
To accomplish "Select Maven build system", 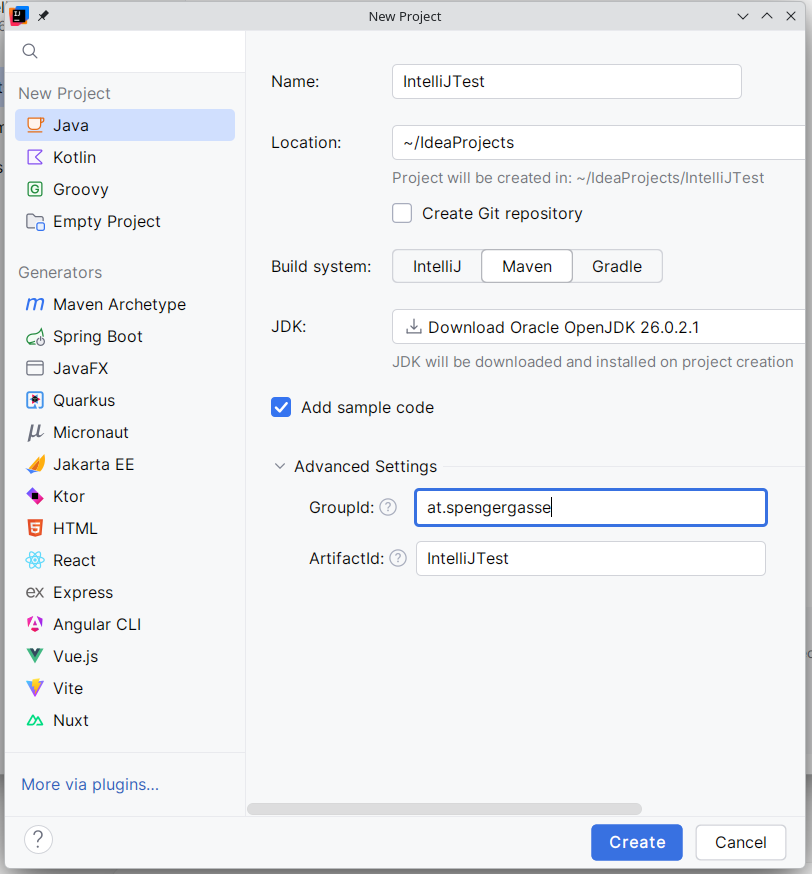I will click(527, 266).
